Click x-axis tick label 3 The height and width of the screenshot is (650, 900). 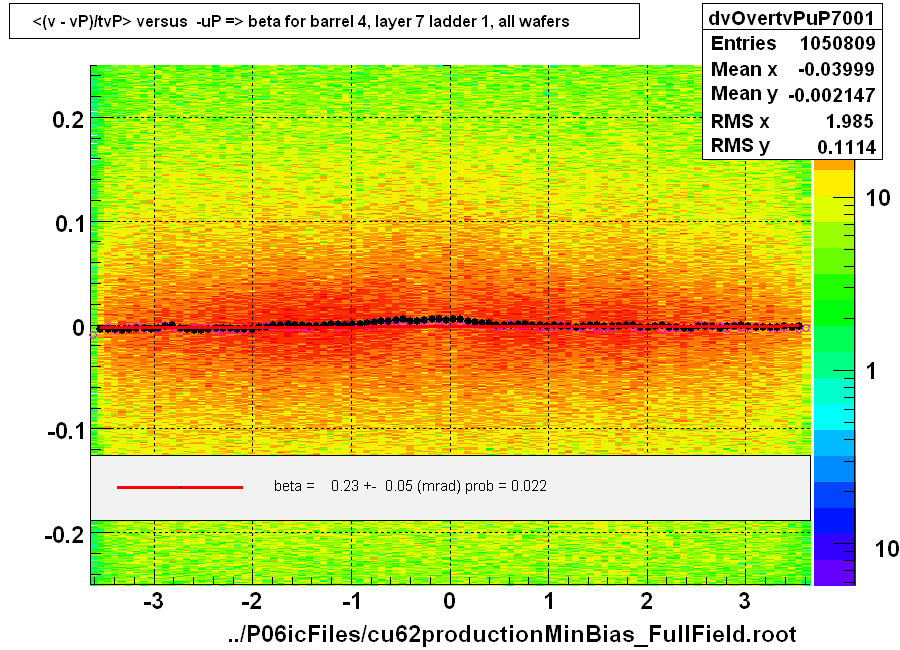(x=745, y=601)
